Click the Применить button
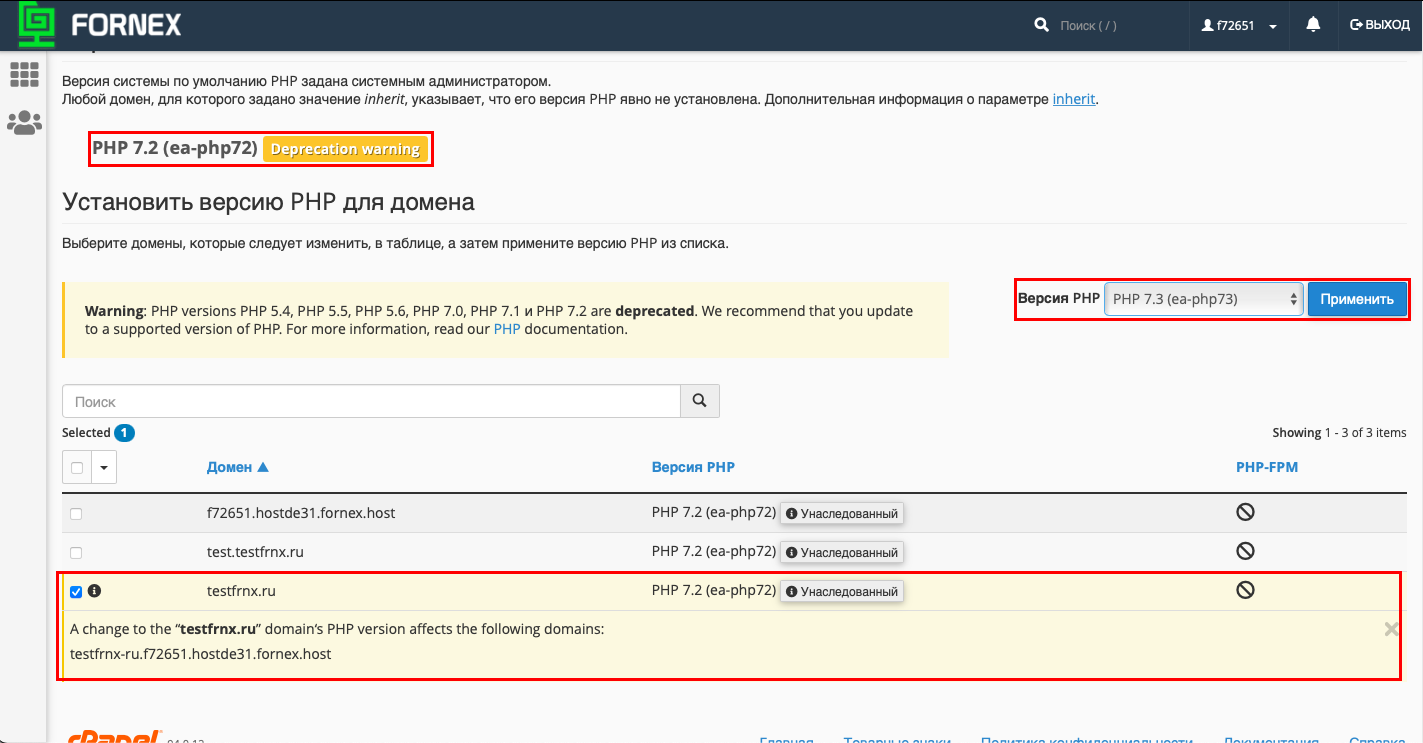Viewport: 1423px width, 743px height. pyautogui.click(x=1357, y=299)
